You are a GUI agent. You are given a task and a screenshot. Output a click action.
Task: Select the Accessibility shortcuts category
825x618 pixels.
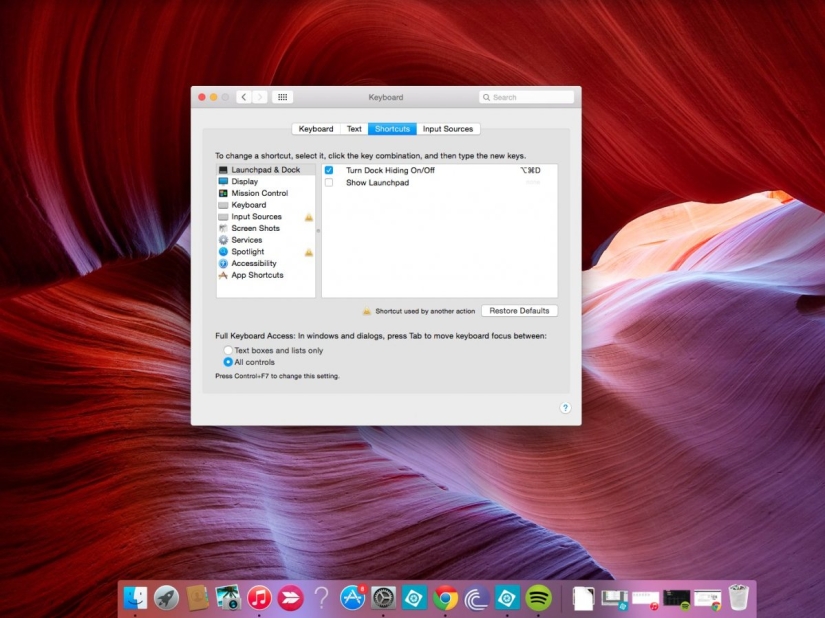pos(255,263)
